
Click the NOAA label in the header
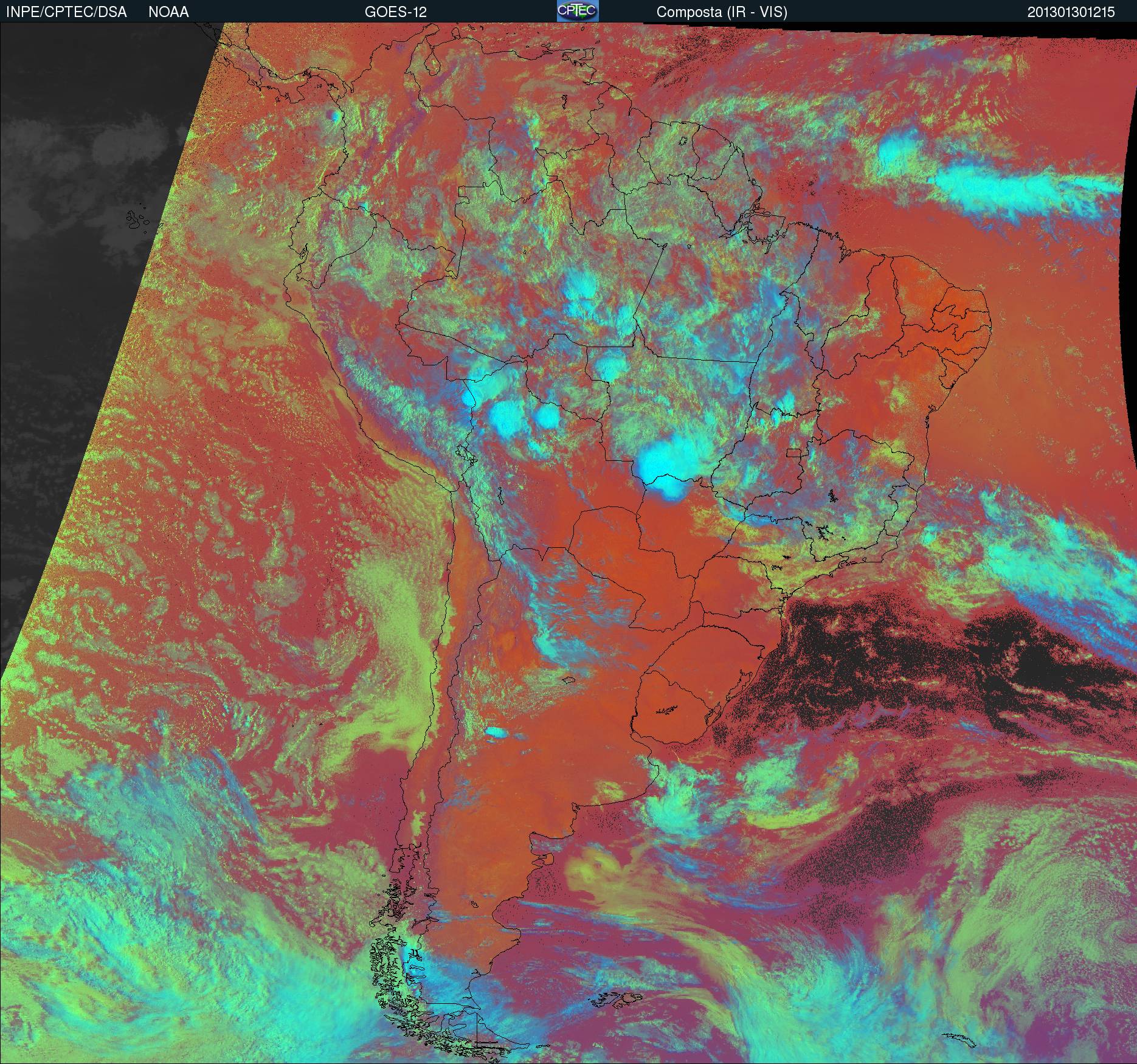168,12
